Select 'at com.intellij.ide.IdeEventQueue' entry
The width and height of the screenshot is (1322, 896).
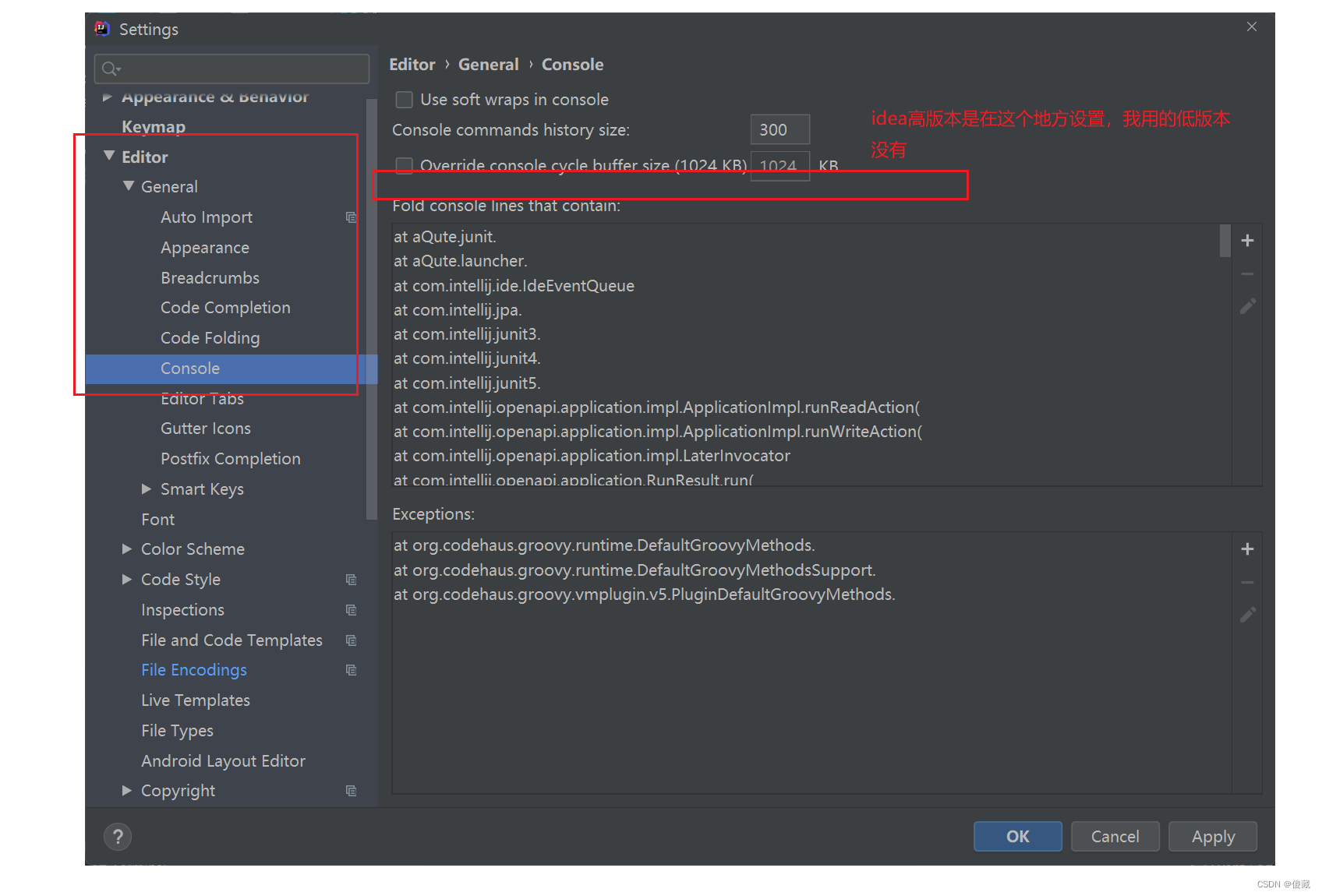[514, 286]
